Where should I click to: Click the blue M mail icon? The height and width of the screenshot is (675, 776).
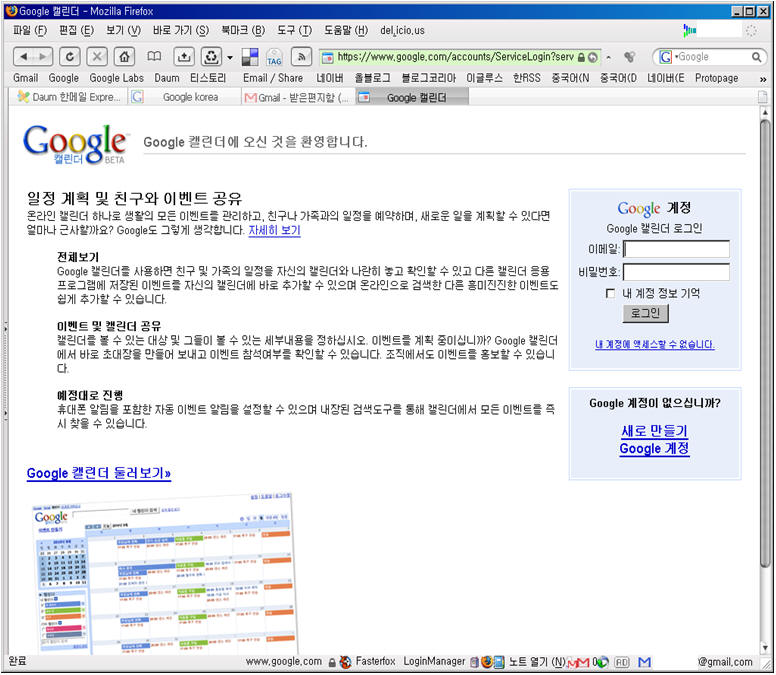(644, 662)
